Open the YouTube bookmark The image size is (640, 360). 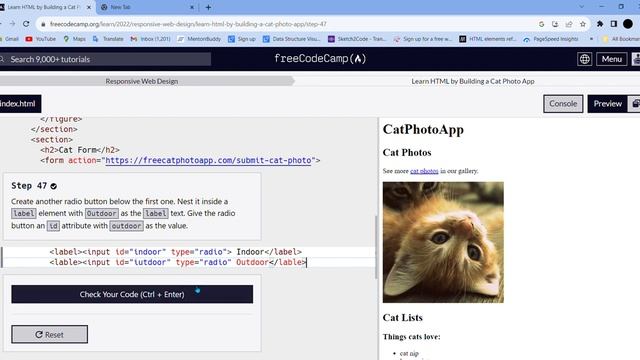coord(40,39)
